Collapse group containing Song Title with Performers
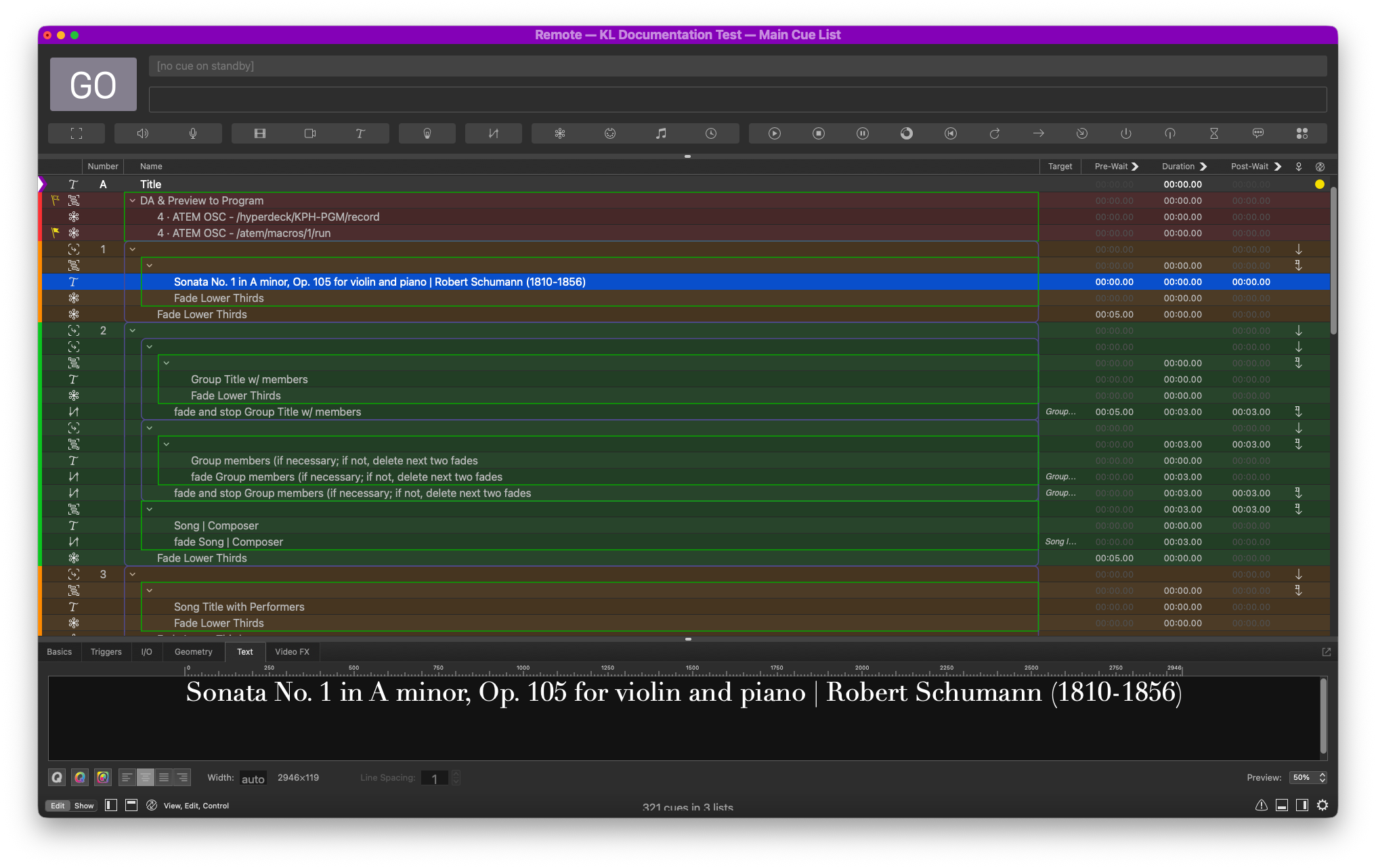The width and height of the screenshot is (1376, 868). [x=150, y=590]
